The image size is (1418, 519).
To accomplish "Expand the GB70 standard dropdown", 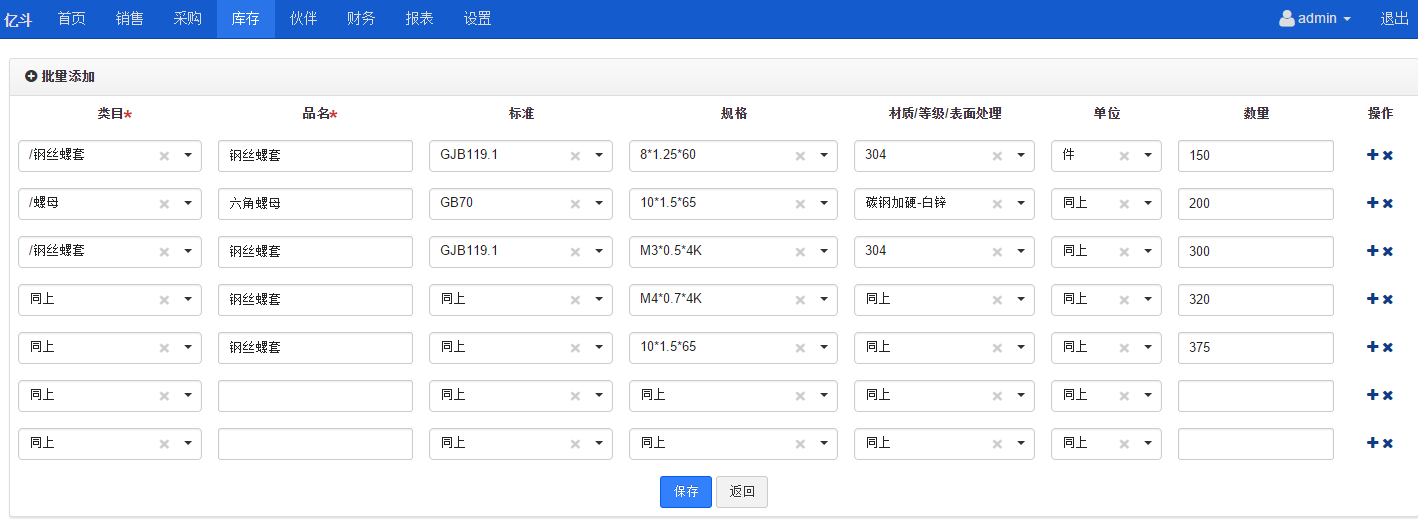I will coord(598,203).
